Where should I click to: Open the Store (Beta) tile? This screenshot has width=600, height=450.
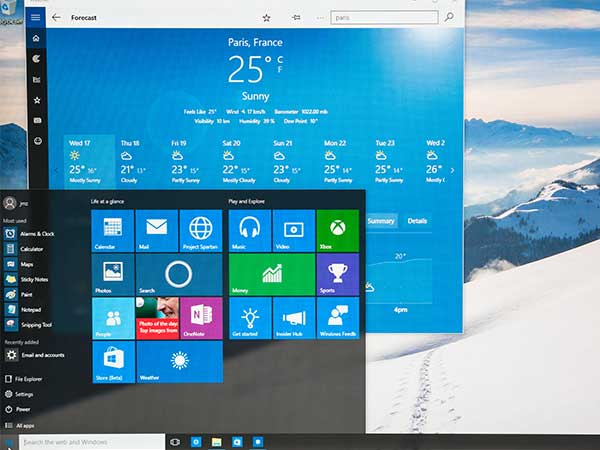113,361
